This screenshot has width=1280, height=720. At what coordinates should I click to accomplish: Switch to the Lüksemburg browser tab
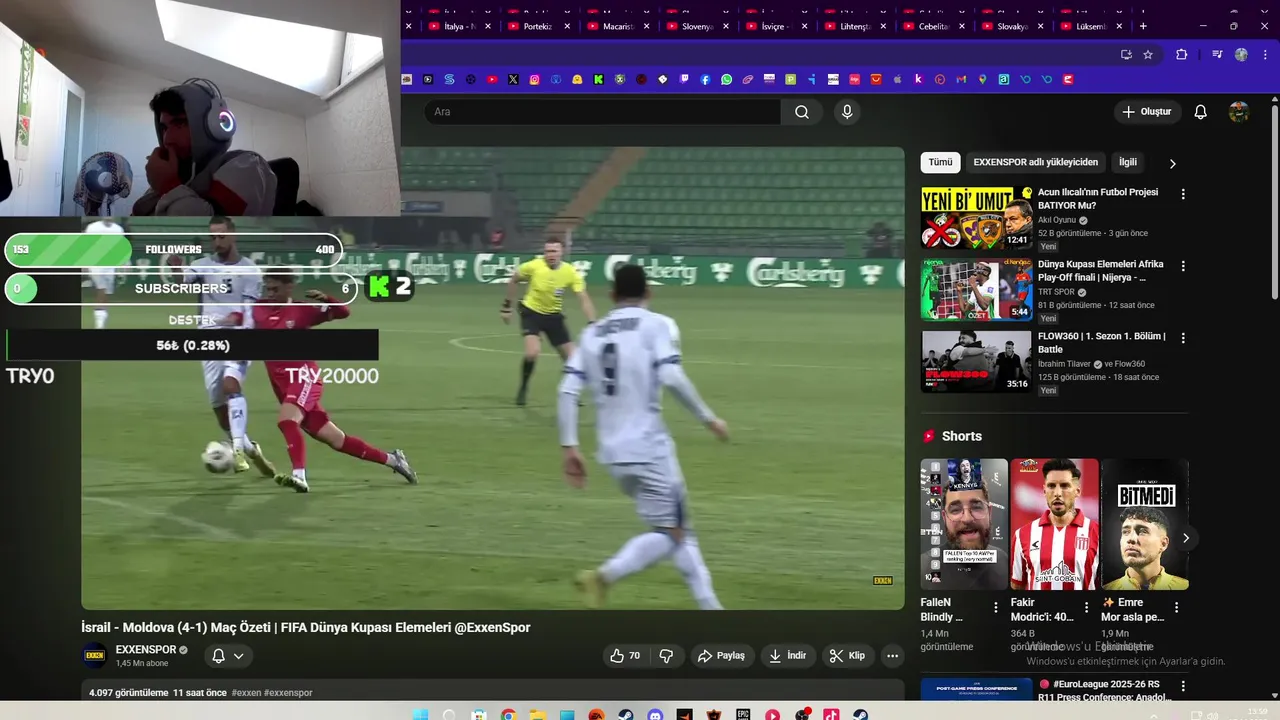coord(1091,26)
